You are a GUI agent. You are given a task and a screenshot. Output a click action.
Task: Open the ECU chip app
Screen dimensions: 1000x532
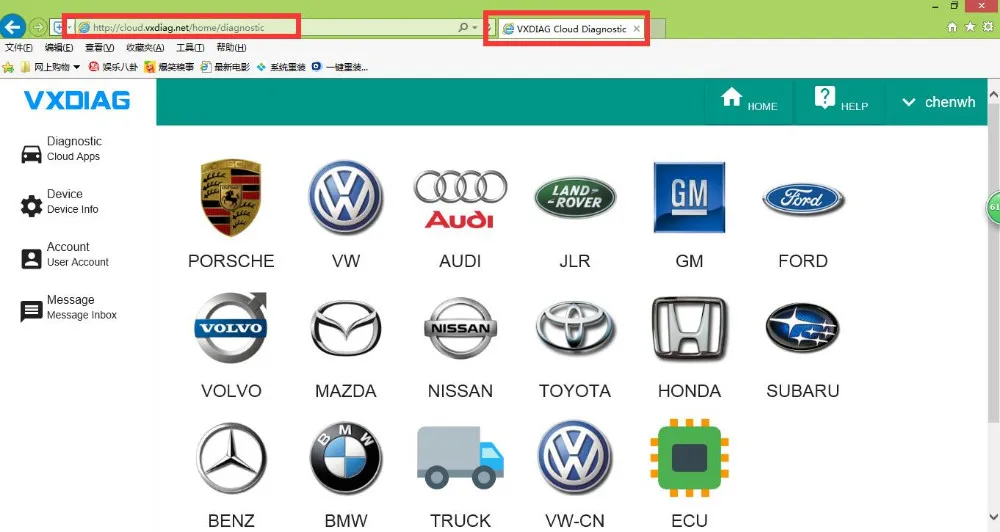[x=689, y=458]
